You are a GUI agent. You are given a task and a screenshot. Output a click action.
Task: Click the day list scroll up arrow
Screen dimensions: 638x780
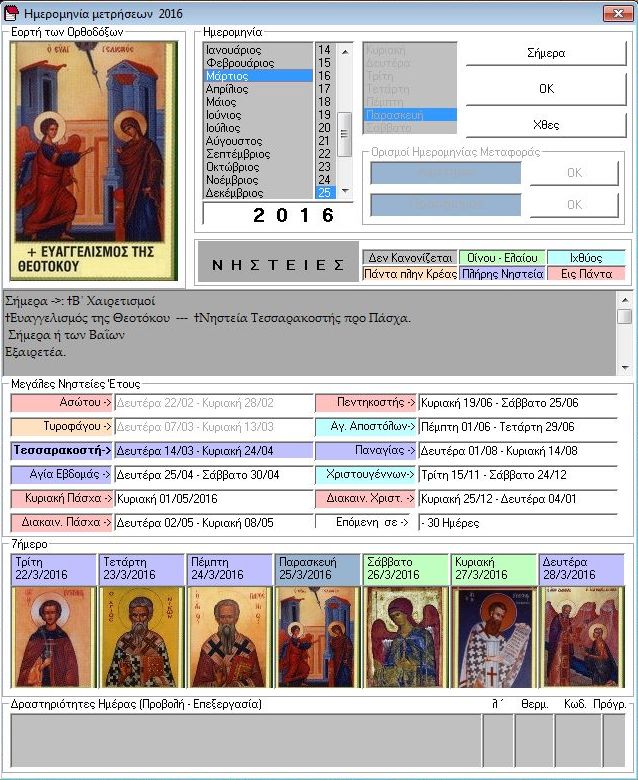click(x=345, y=51)
